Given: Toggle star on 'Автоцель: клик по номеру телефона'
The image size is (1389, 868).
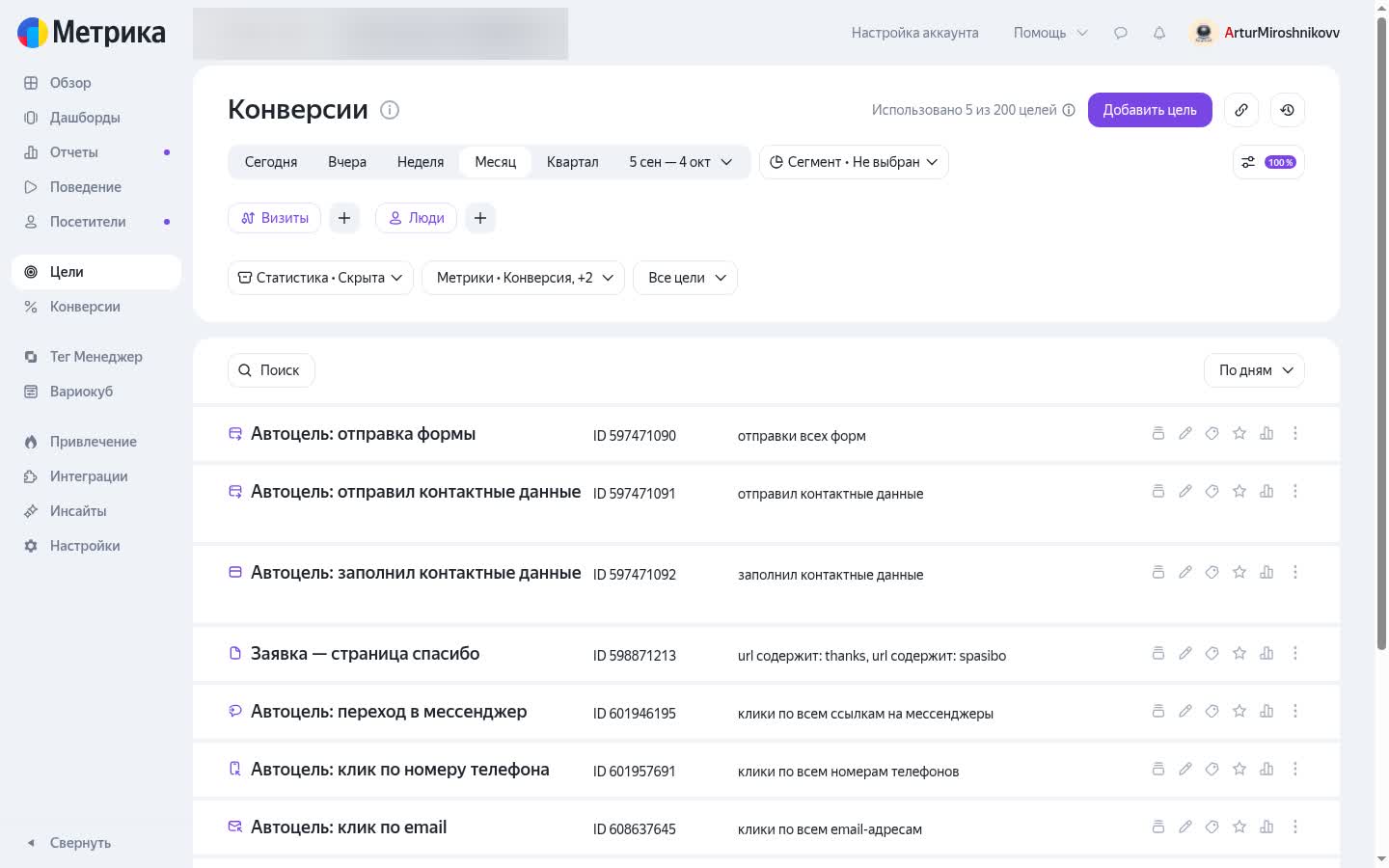Looking at the screenshot, I should point(1239,770).
